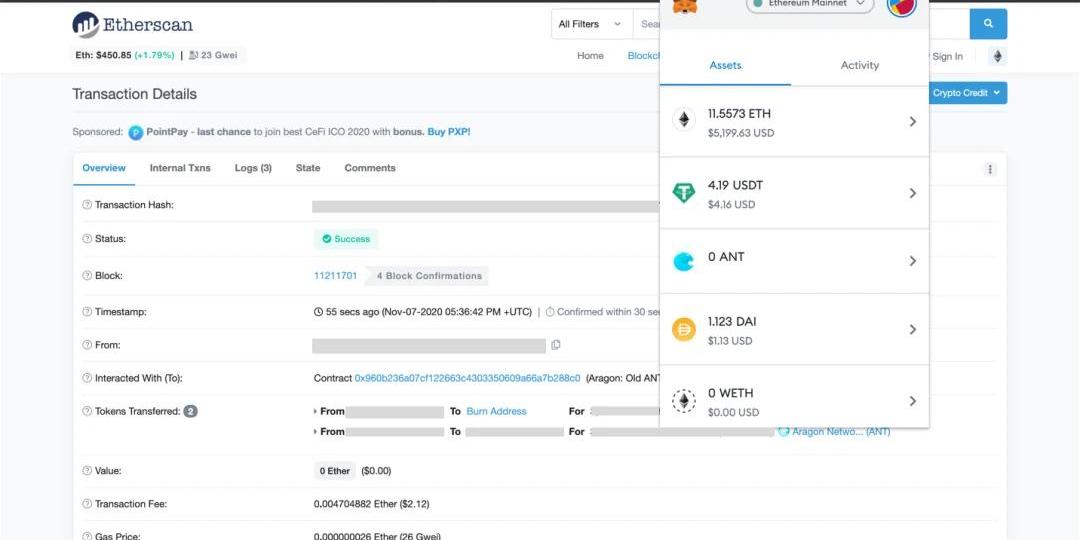1080x540 pixels.
Task: Expand the 4.19 USDT asset row chevron
Action: point(913,194)
